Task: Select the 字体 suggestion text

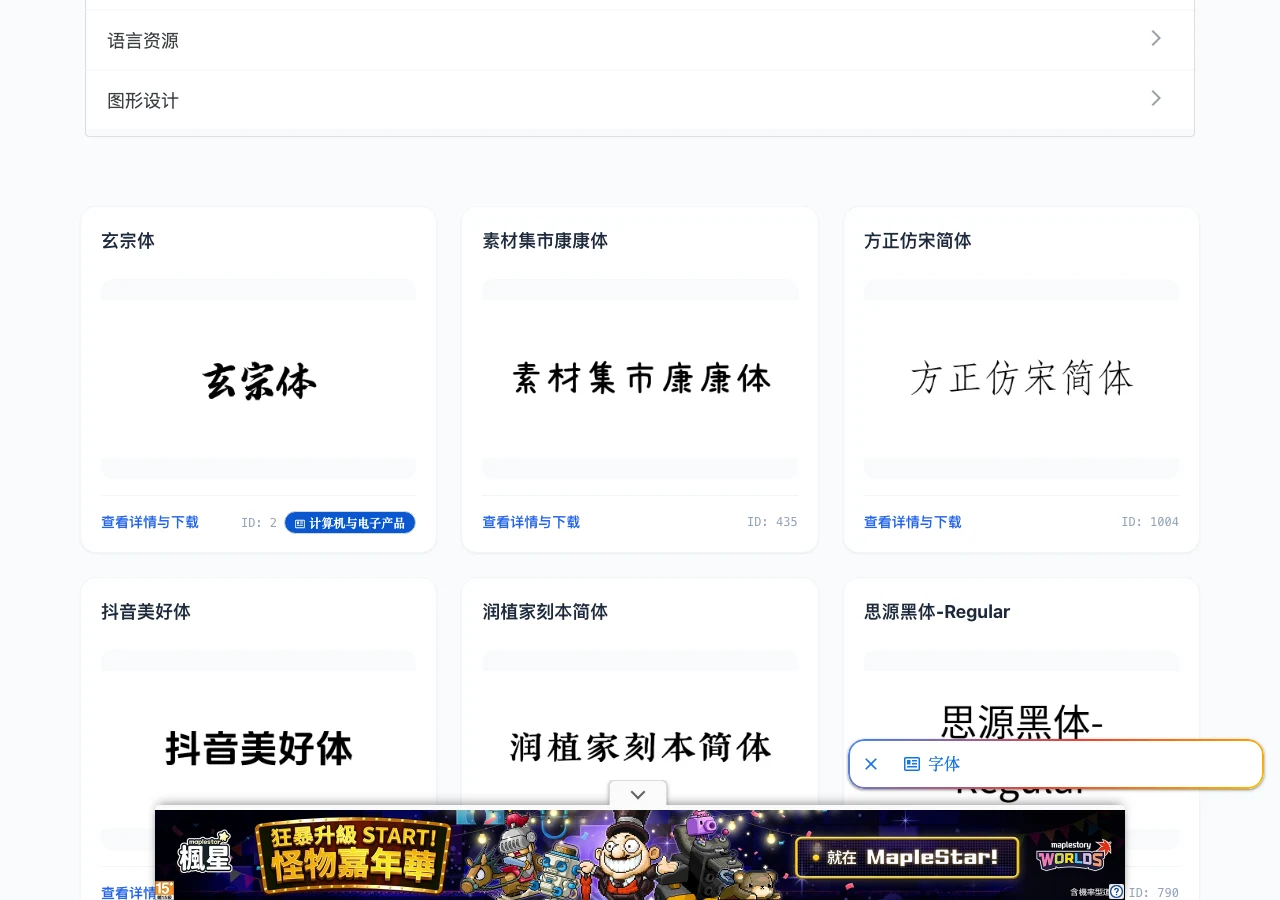Action: coord(944,764)
